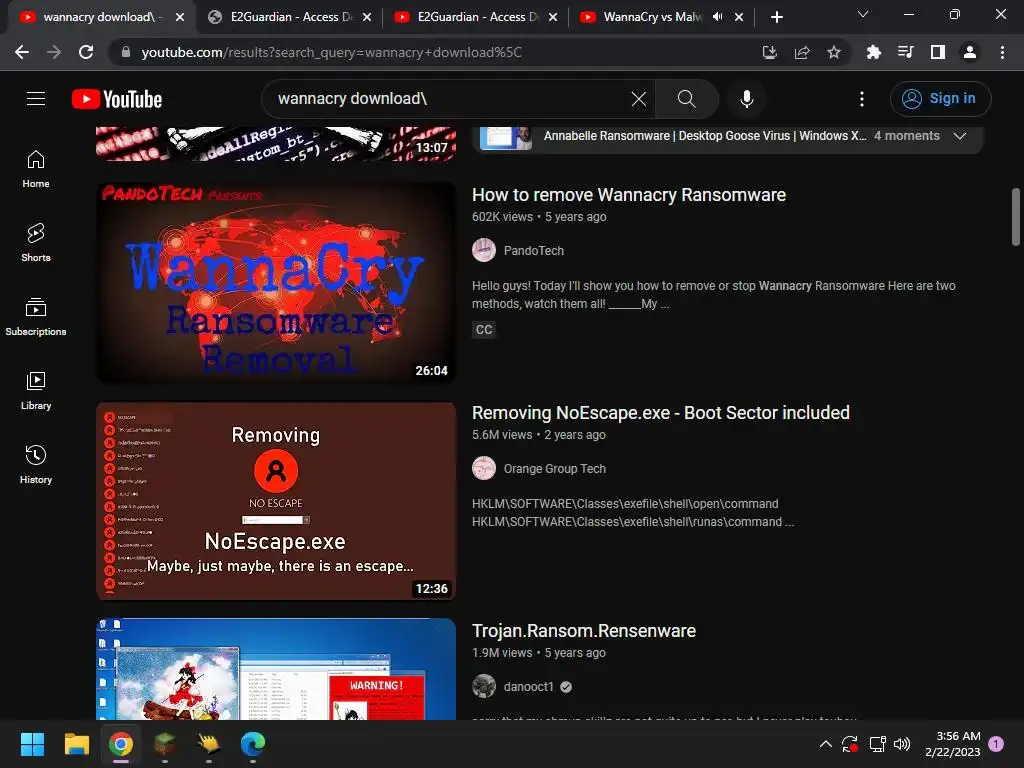Open Orange Group Tech channel name
1024x768 pixels.
pos(554,469)
